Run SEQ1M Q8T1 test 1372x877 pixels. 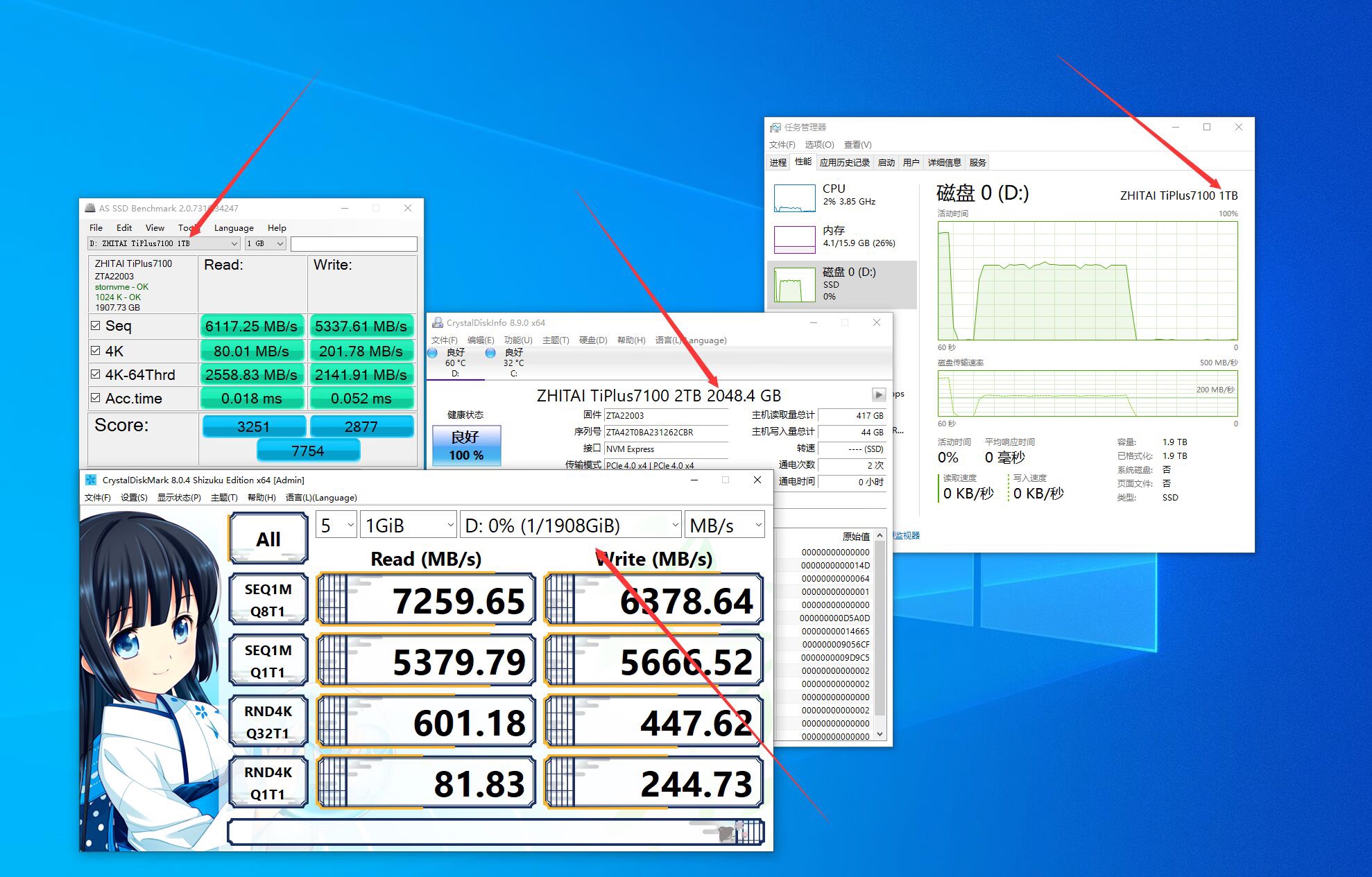coord(268,600)
